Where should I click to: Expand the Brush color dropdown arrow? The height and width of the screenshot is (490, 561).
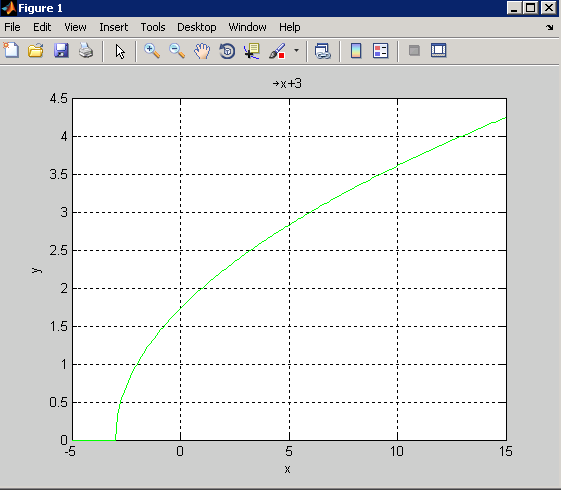pos(296,50)
